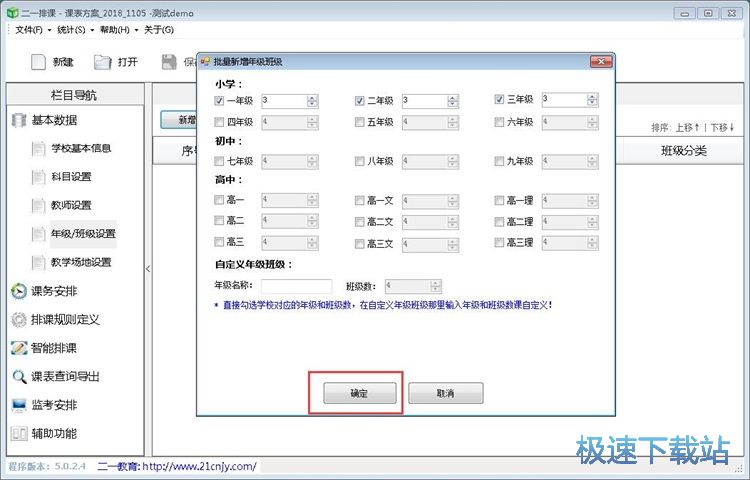Check the 高一文 checkbox
Screen dimensions: 750x480
click(359, 200)
